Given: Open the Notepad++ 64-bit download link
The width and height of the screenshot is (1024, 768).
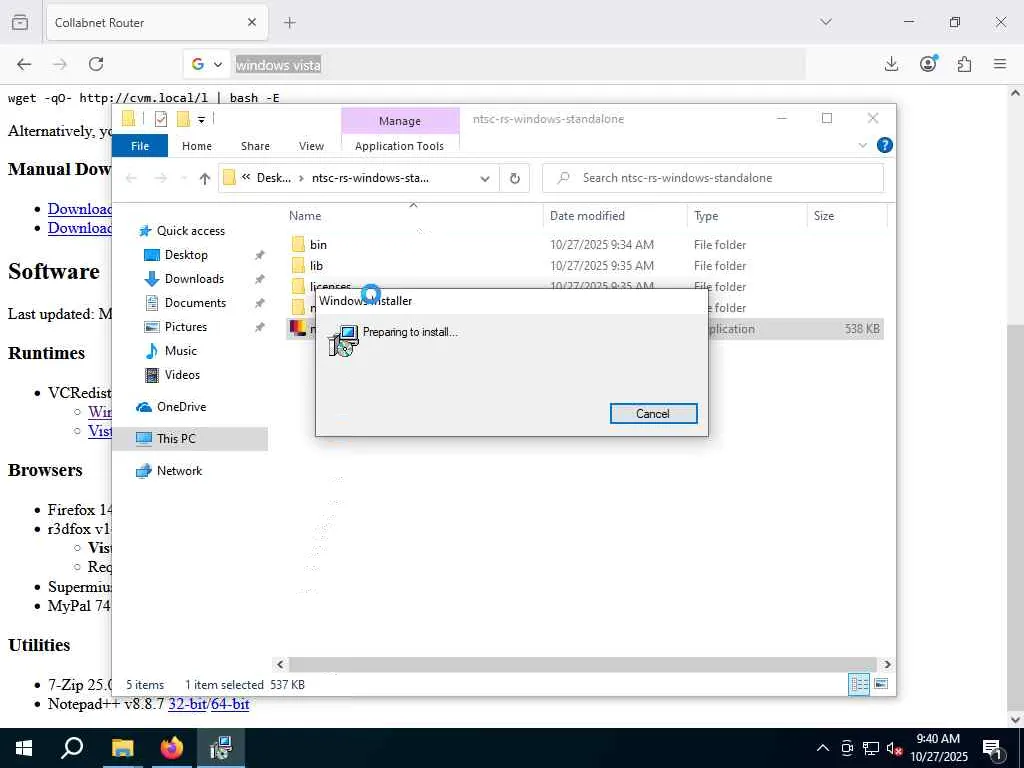Looking at the screenshot, I should pos(230,704).
